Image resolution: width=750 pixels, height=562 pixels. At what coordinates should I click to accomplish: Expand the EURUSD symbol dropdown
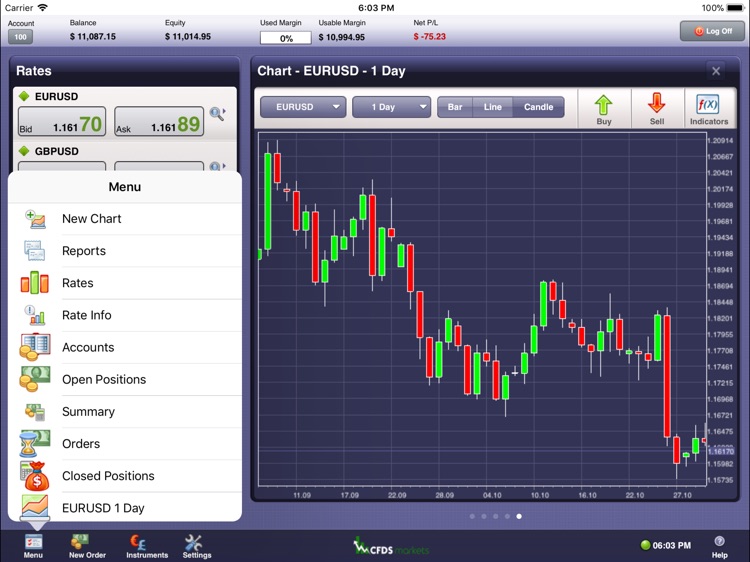coord(303,107)
